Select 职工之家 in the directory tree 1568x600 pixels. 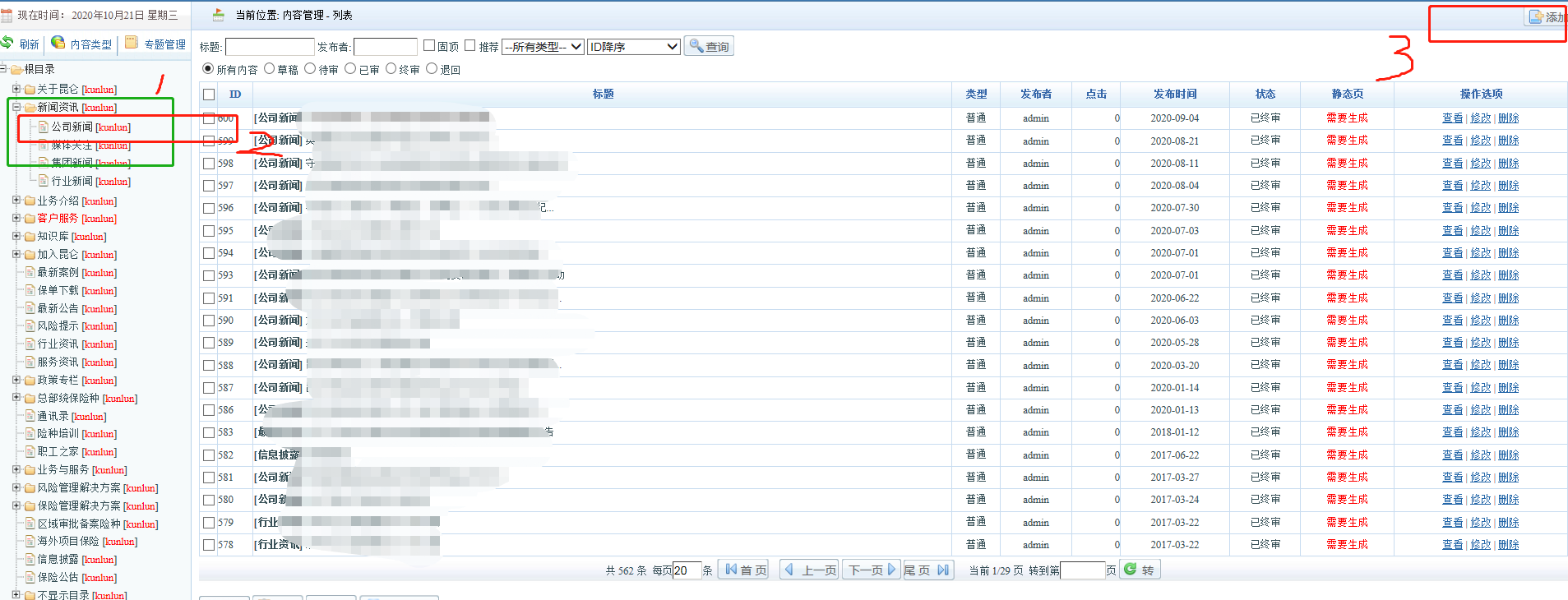tap(58, 452)
